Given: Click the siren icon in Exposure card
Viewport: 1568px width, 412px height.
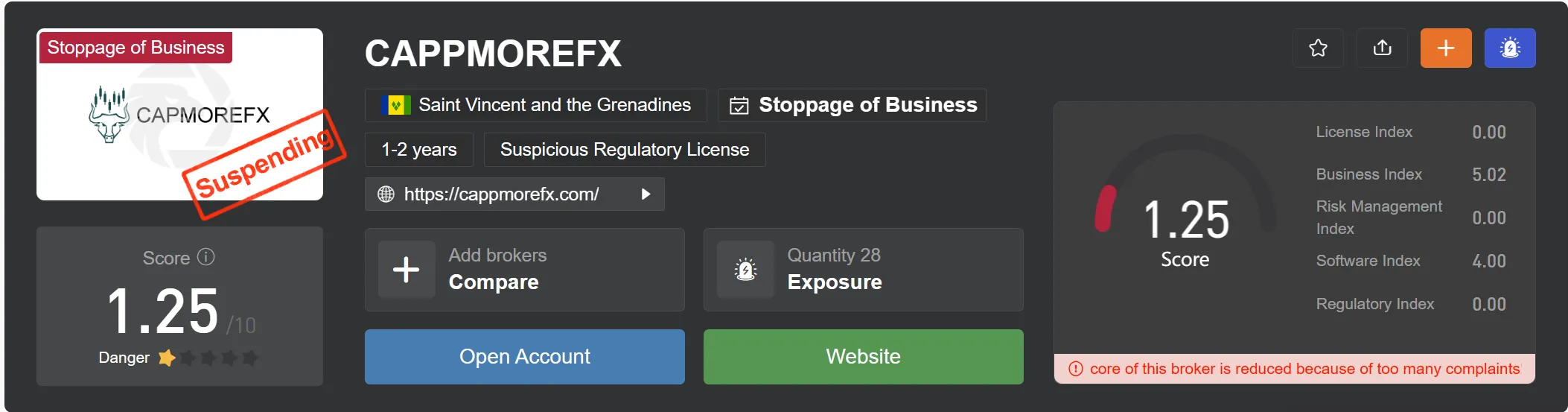Looking at the screenshot, I should pos(745,270).
